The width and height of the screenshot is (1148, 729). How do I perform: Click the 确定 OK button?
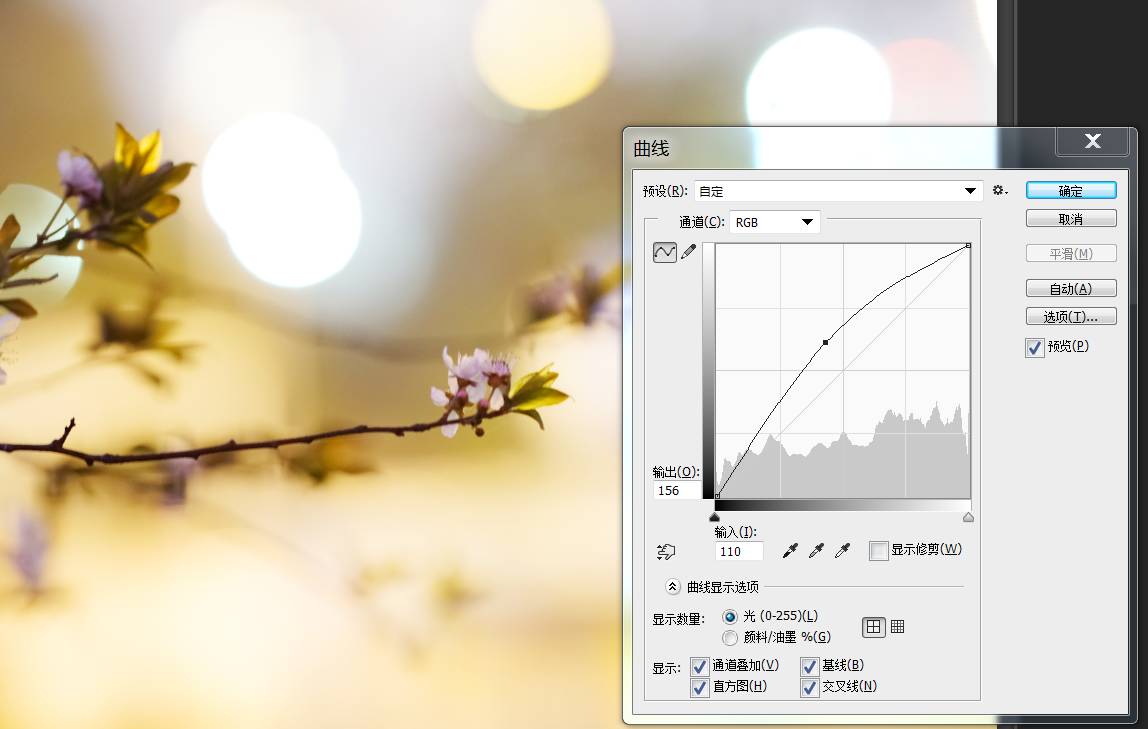coord(1070,191)
